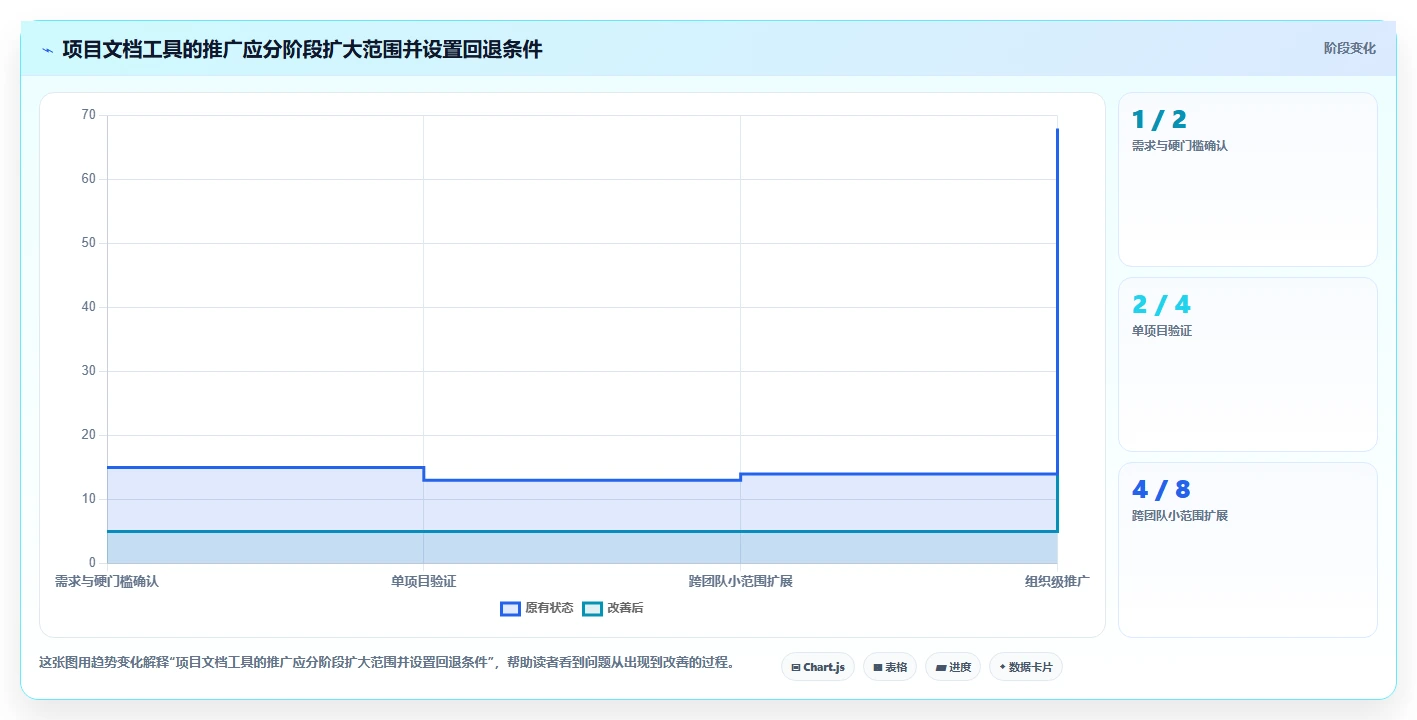This screenshot has width=1417, height=720.
Task: Click the 阶段变化 label in header
Action: click(x=1349, y=48)
